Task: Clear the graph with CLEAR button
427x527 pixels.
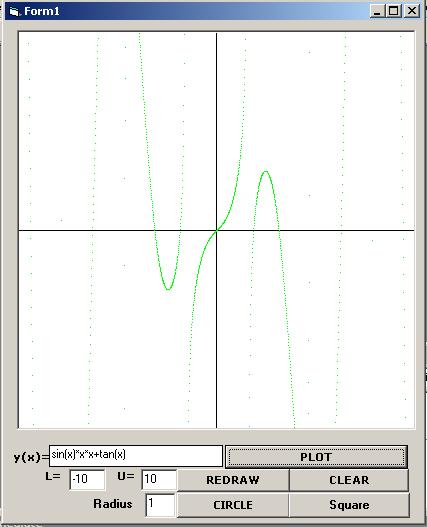Action: pyautogui.click(x=349, y=480)
